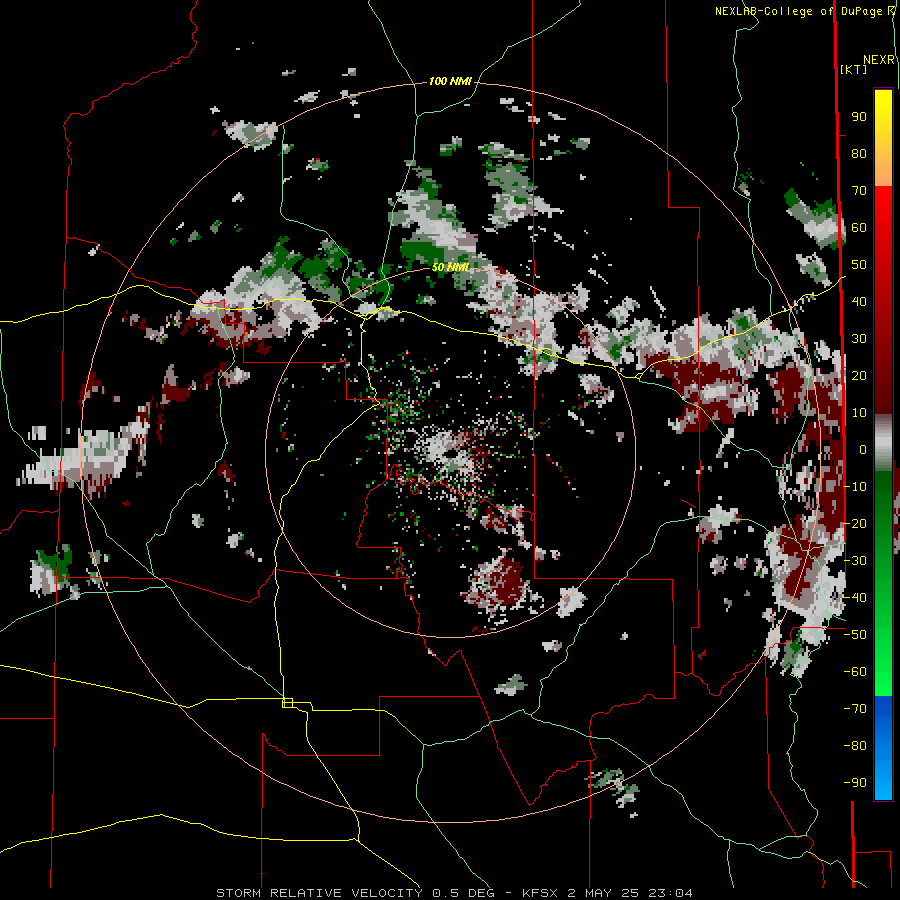Click the -80 value on velocity scale
Screen dimensions: 900x900
(855, 746)
